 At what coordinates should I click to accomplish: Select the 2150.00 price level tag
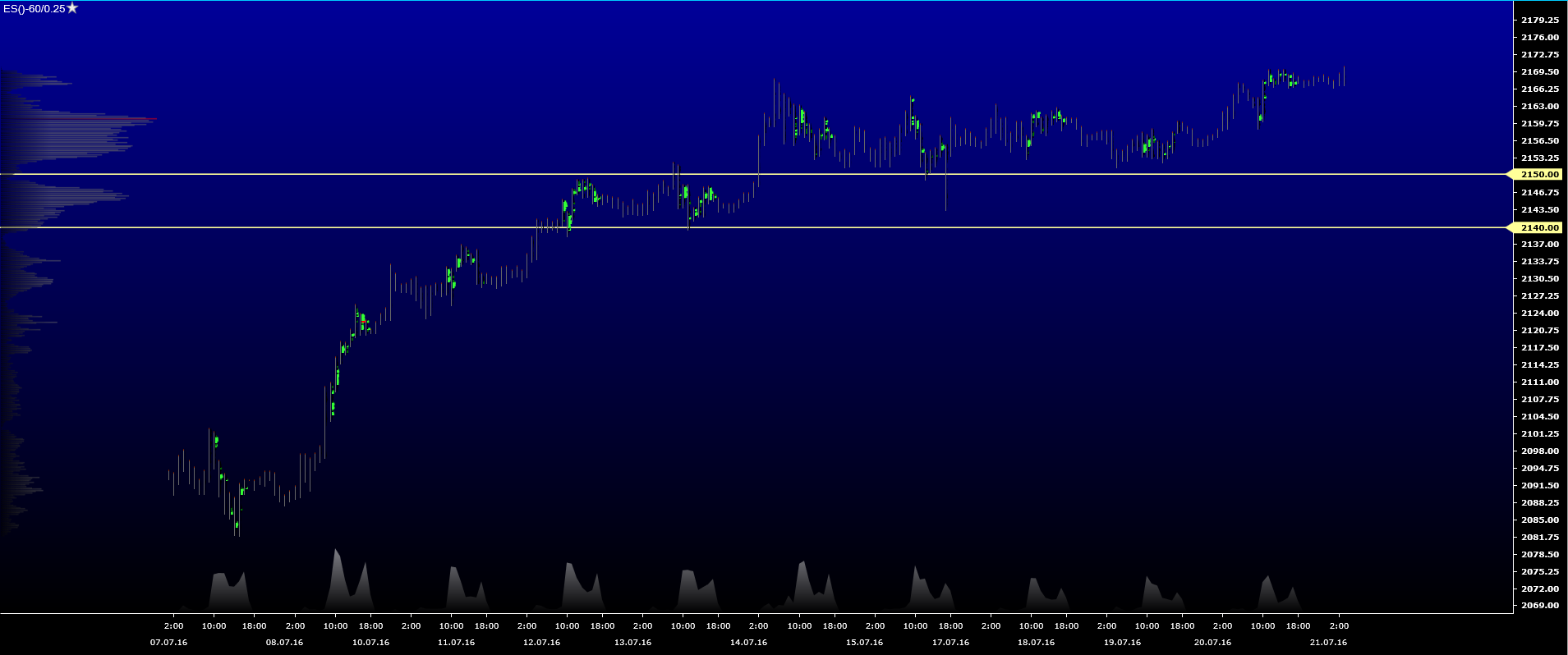1538,174
